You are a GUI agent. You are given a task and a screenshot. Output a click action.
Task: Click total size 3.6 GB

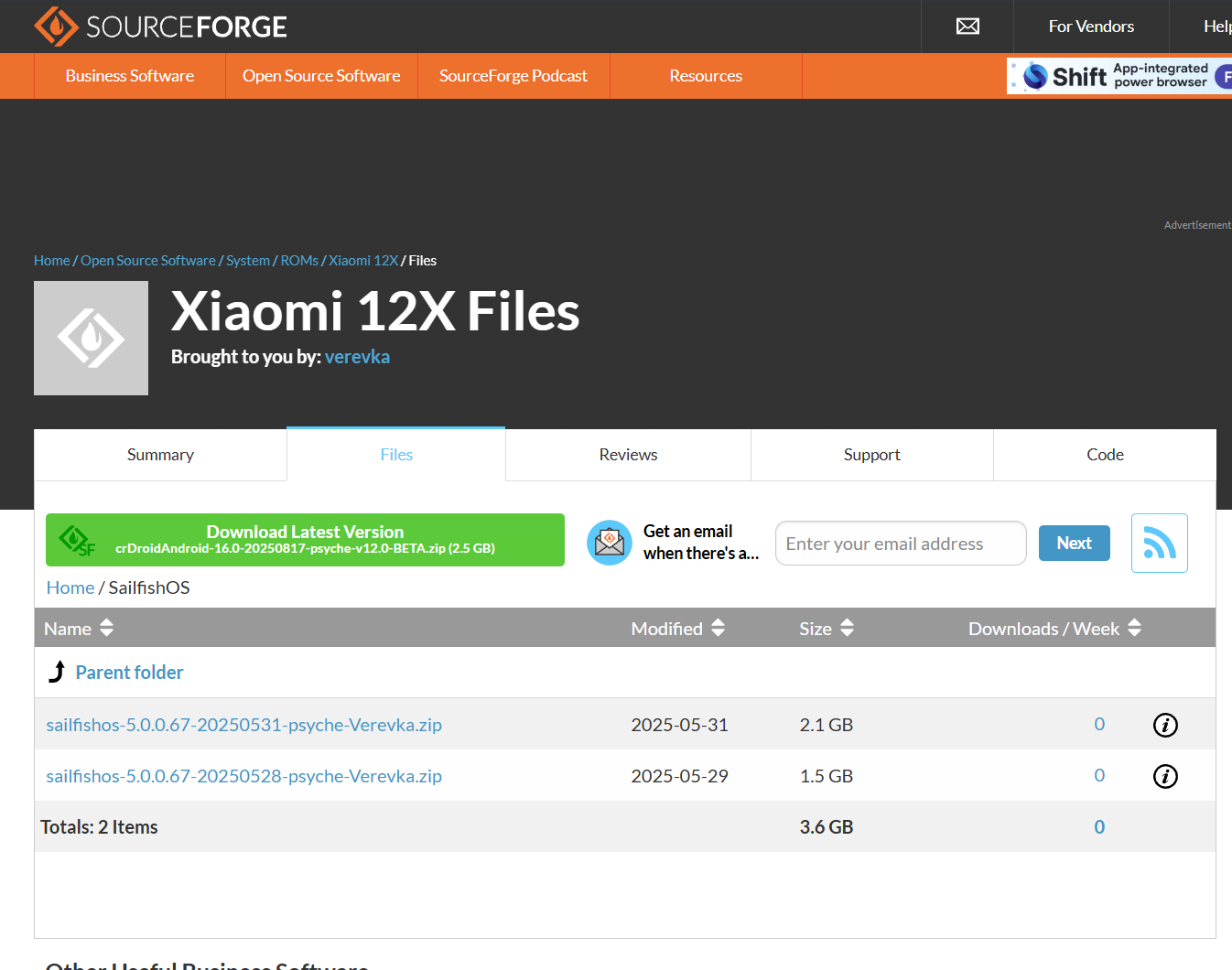(827, 827)
